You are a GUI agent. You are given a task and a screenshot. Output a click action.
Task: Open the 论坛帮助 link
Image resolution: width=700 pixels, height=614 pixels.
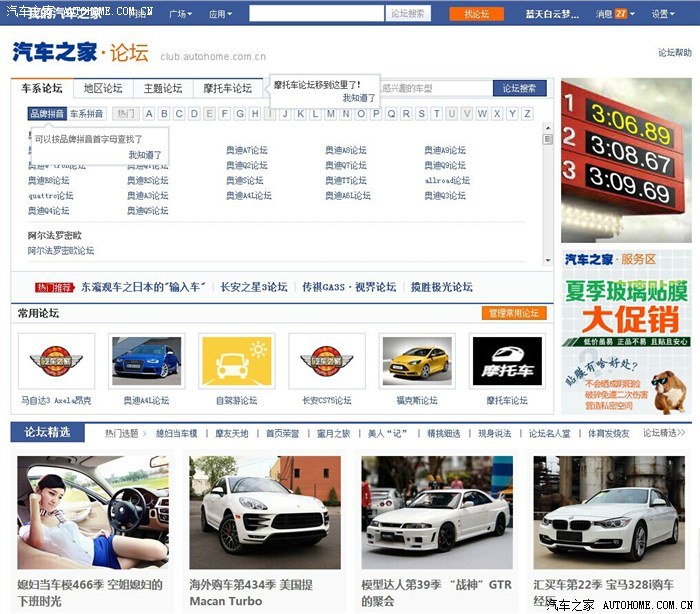click(675, 53)
